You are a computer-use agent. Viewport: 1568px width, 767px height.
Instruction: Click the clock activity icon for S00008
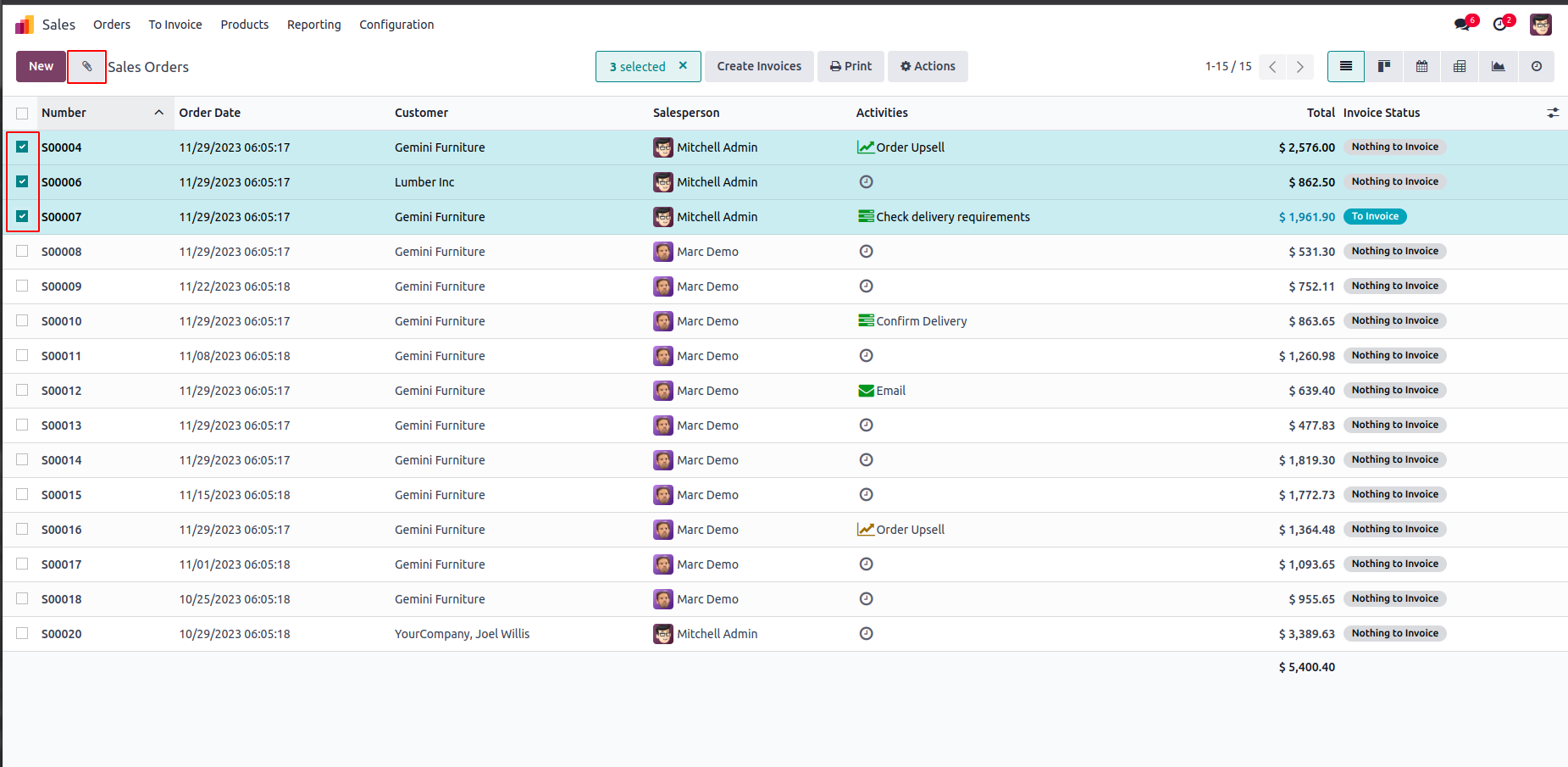[x=866, y=252]
